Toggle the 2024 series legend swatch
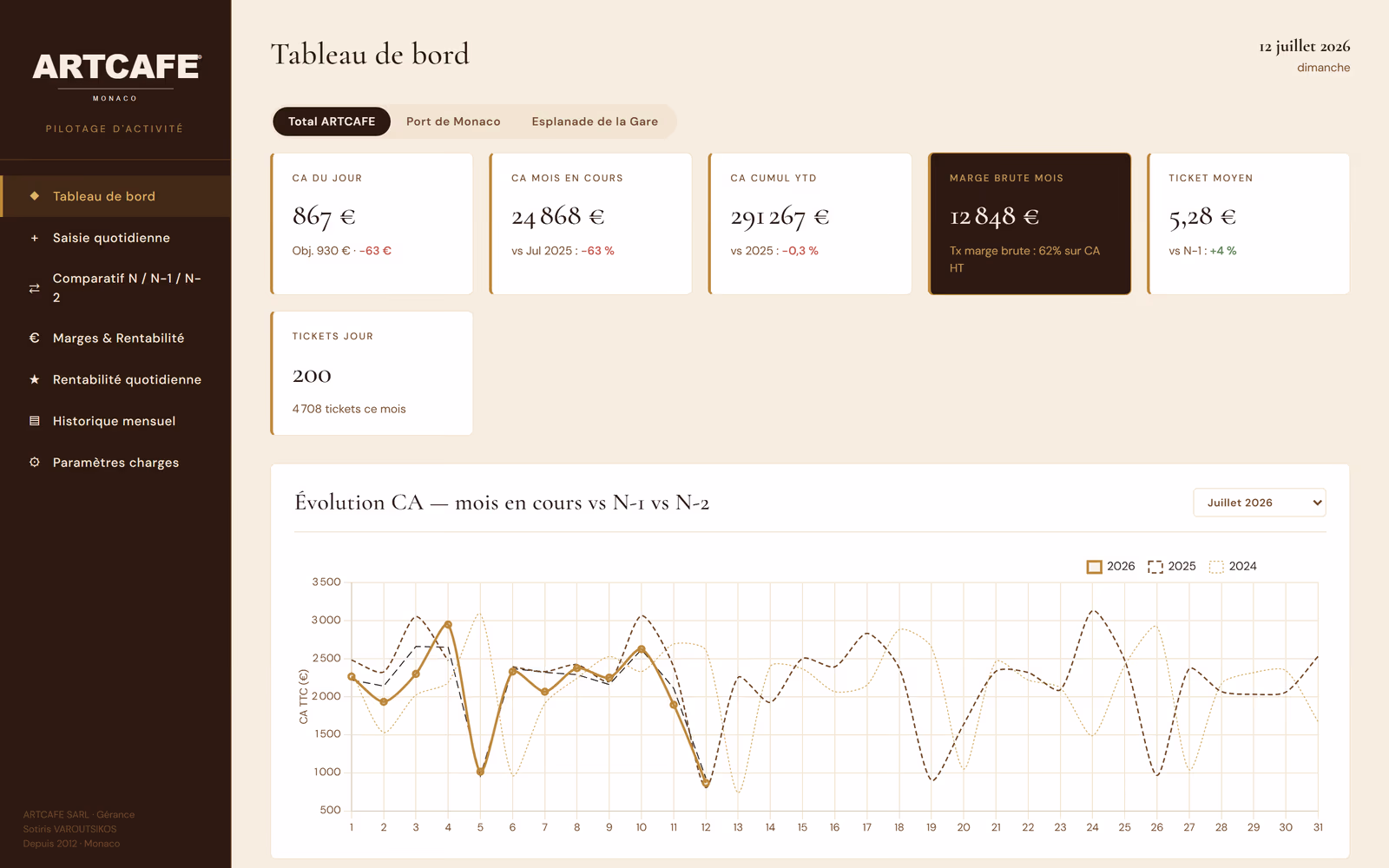Screen dimensions: 1389x868 (1216, 567)
